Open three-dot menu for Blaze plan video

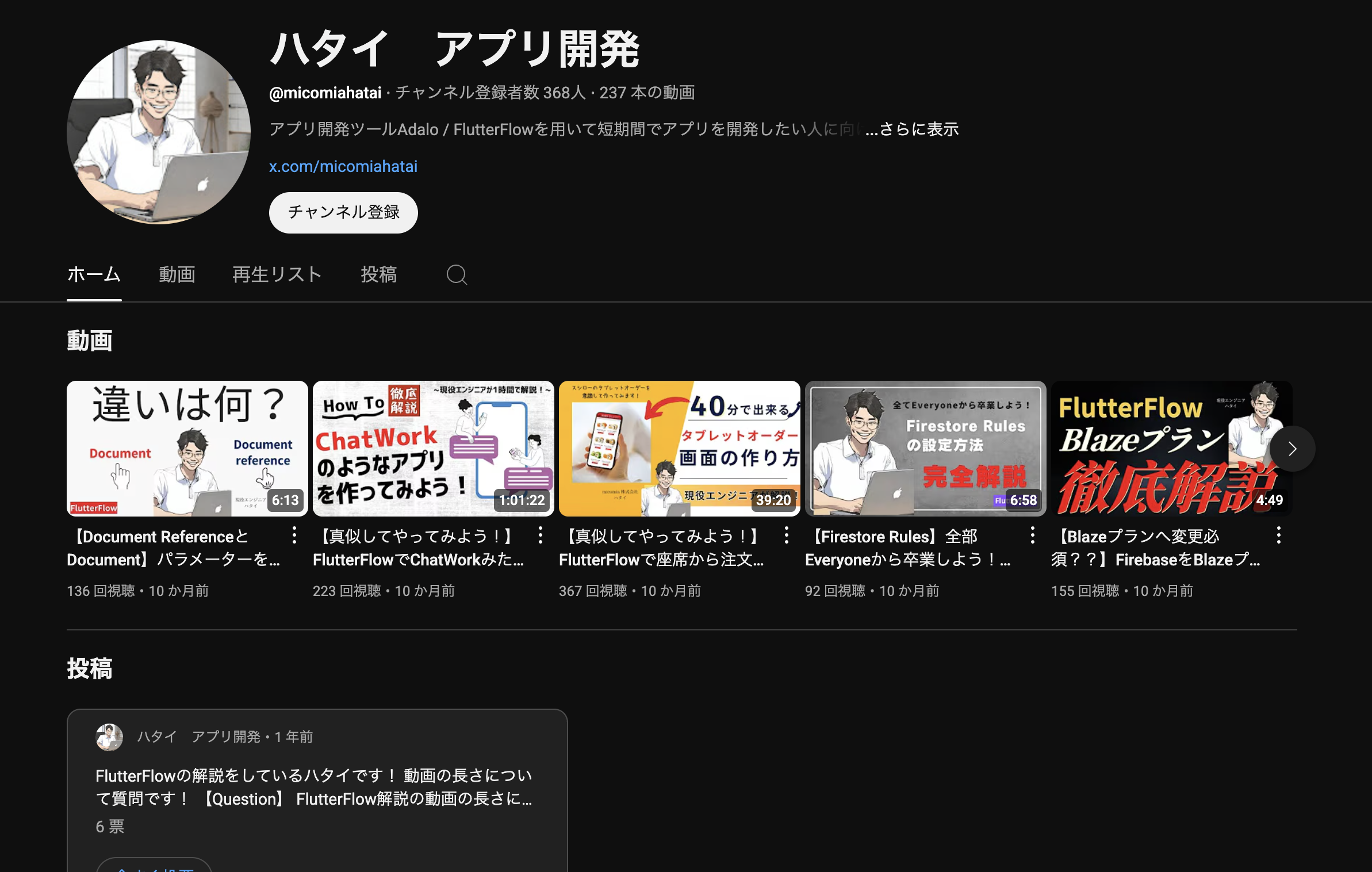coord(1278,536)
